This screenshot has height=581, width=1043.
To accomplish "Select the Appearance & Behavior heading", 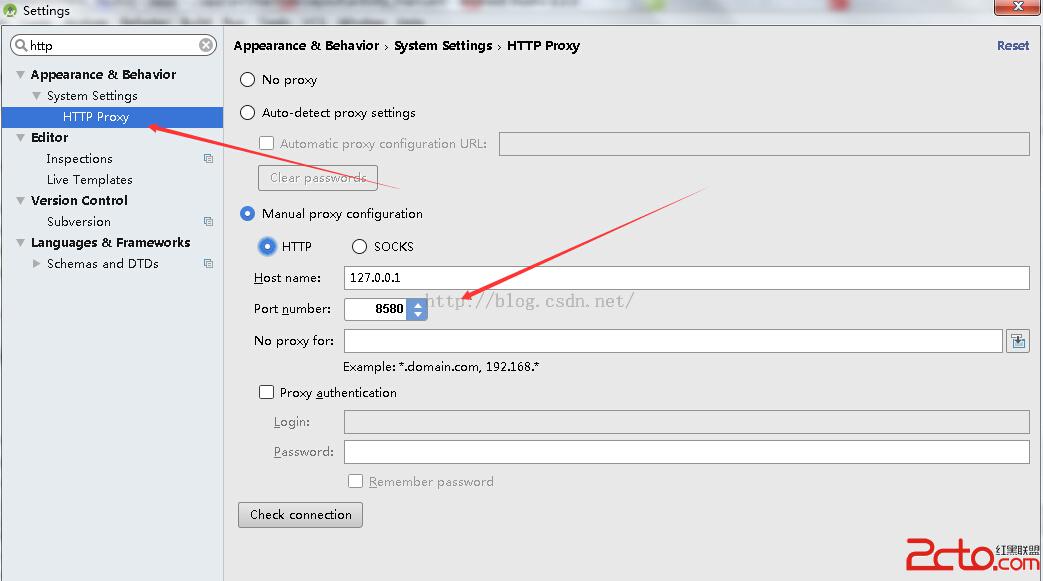I will (103, 75).
